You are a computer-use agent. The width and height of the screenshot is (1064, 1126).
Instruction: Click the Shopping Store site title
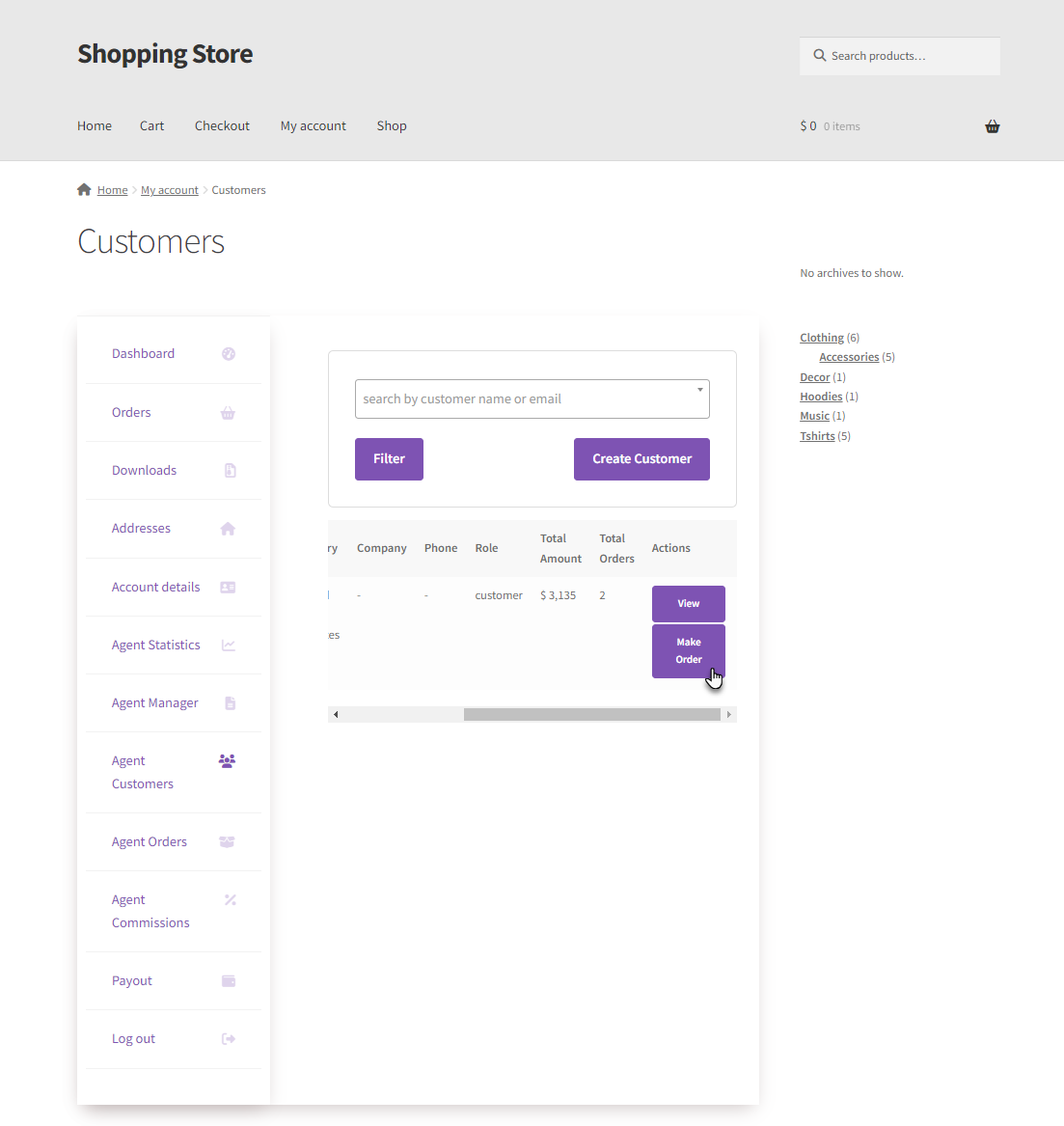[165, 54]
